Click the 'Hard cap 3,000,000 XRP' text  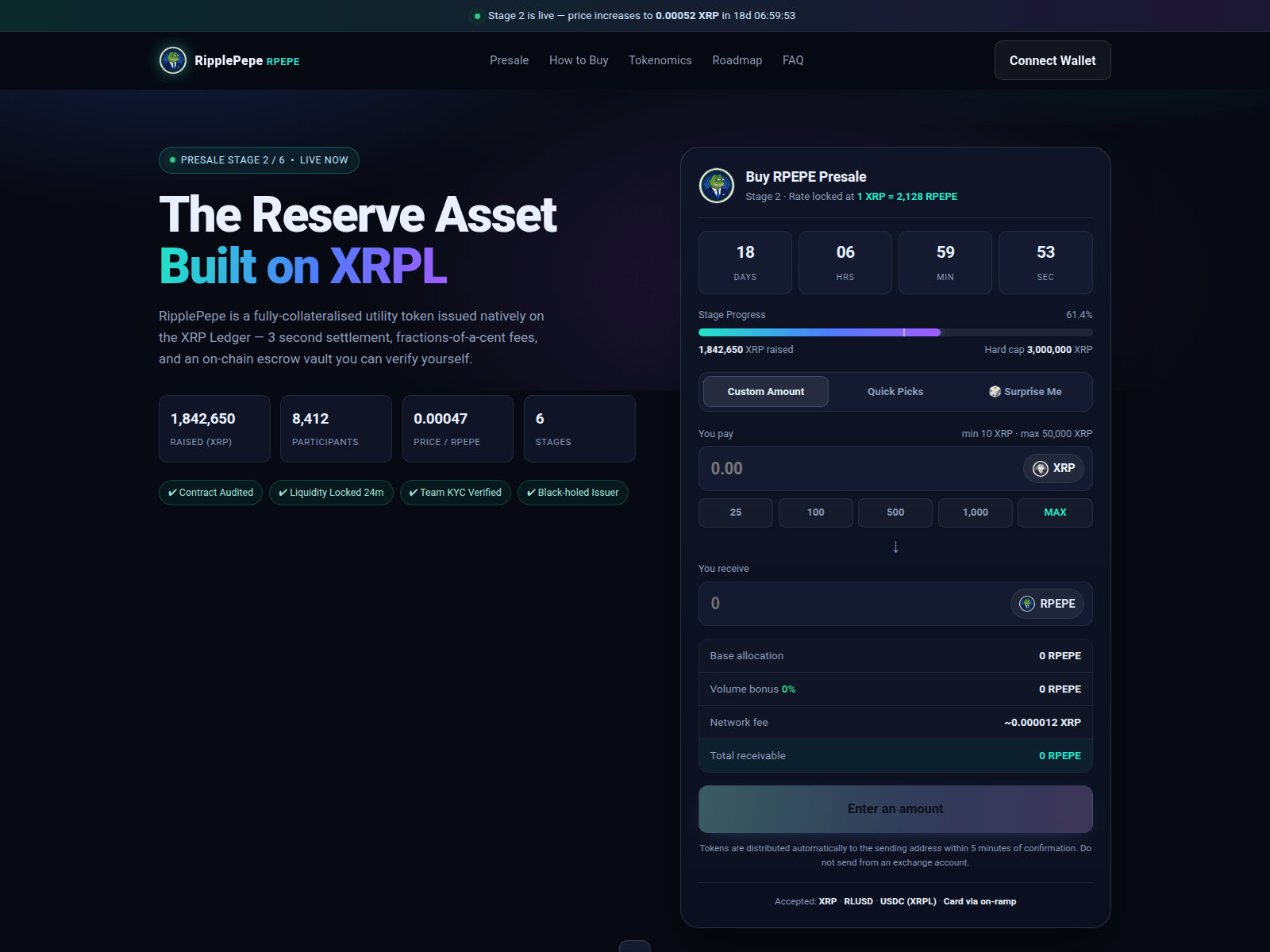coord(1038,350)
